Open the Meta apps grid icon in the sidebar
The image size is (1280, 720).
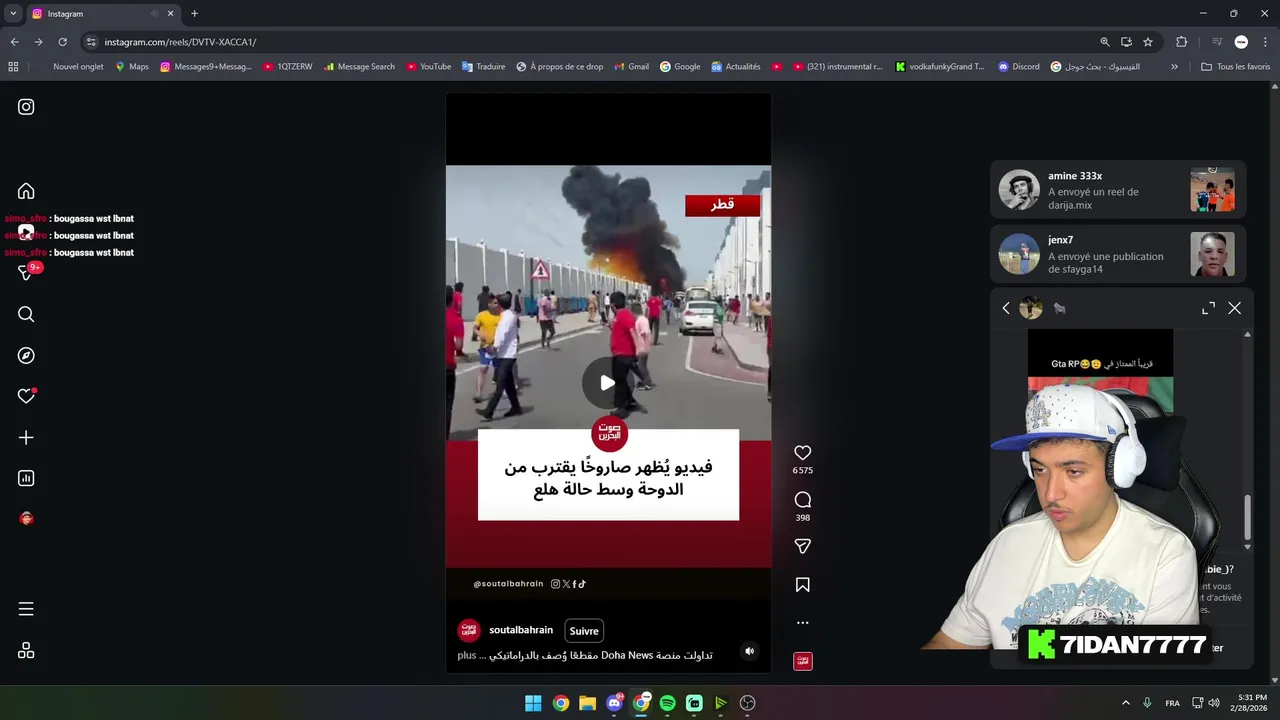click(26, 650)
